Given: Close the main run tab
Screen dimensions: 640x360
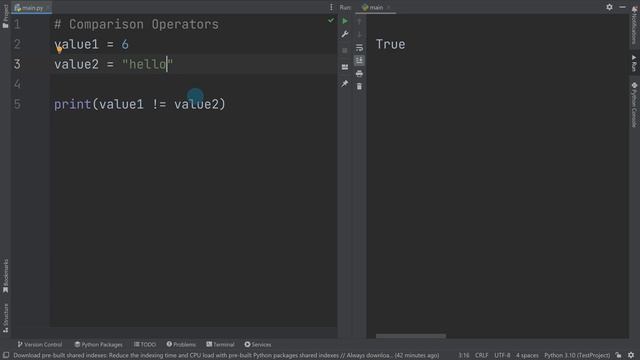Looking at the screenshot, I should pyautogui.click(x=389, y=7).
